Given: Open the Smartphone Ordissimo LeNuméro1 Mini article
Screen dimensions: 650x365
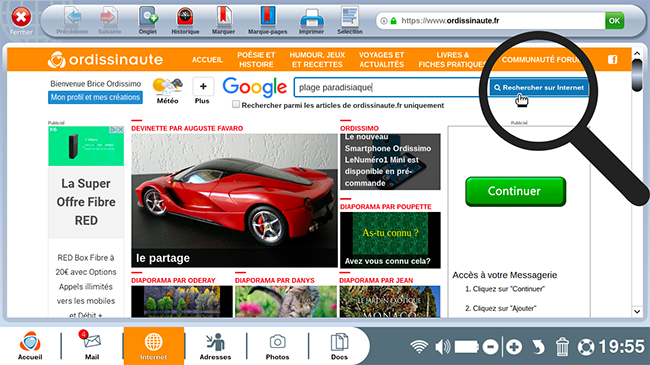Looking at the screenshot, I should [x=390, y=161].
